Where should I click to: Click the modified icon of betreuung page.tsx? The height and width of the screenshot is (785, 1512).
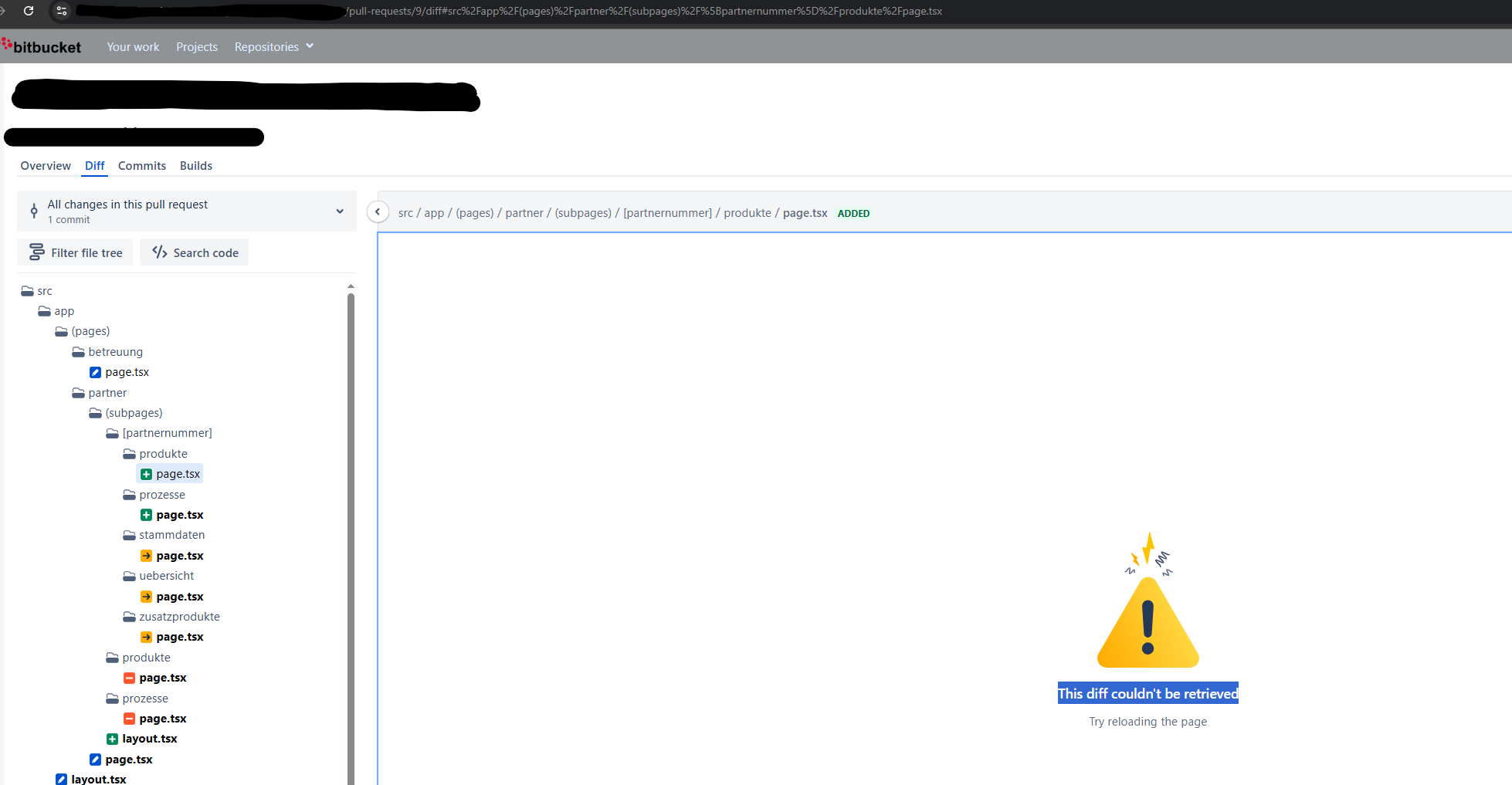coord(95,372)
